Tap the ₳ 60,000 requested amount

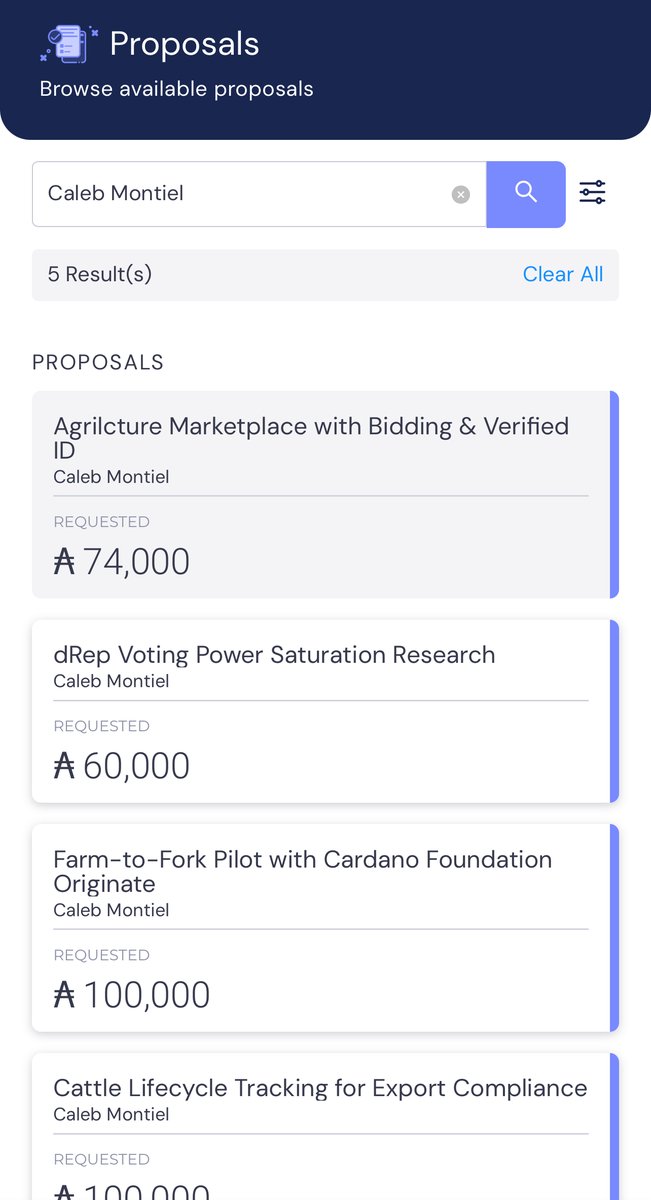(x=121, y=766)
